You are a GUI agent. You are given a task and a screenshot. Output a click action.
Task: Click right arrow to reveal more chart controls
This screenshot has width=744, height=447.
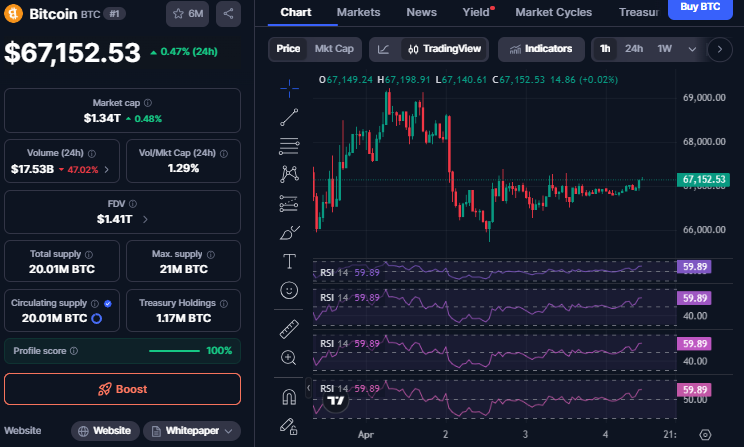point(720,49)
